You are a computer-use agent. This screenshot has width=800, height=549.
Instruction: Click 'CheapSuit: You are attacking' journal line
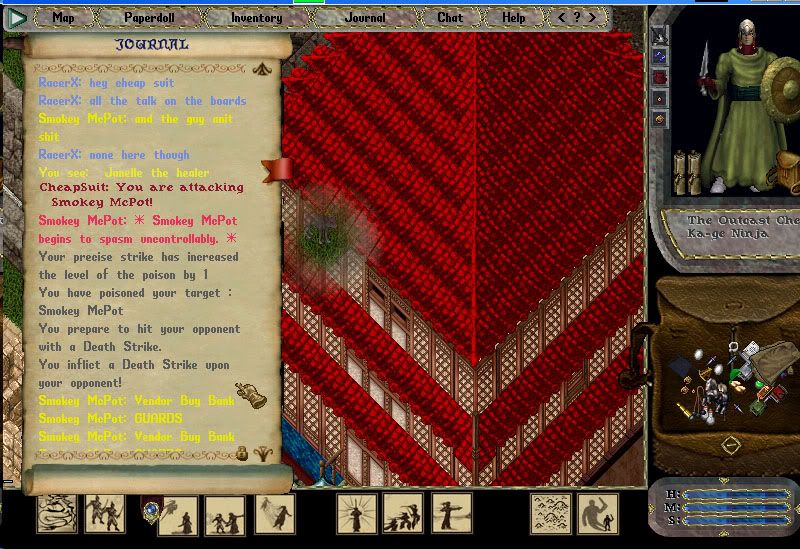142,187
